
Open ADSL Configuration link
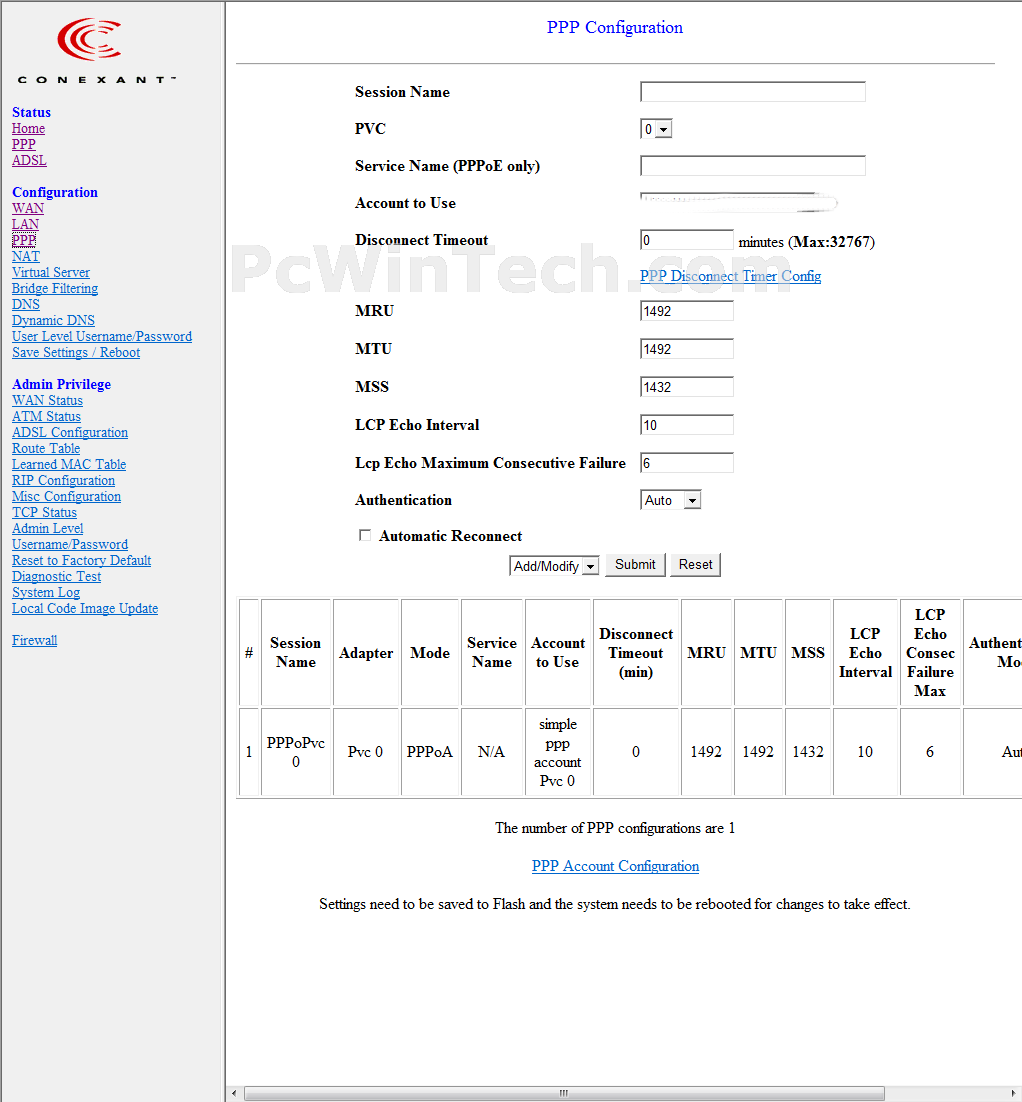click(x=70, y=432)
